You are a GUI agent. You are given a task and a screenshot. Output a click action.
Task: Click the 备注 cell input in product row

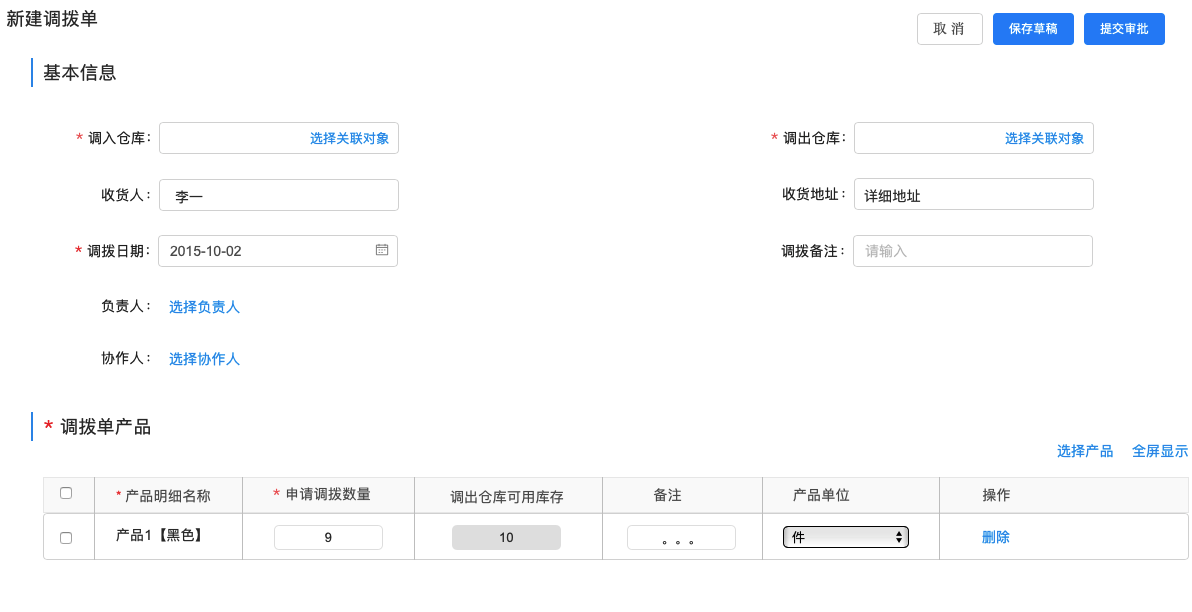[x=681, y=536]
